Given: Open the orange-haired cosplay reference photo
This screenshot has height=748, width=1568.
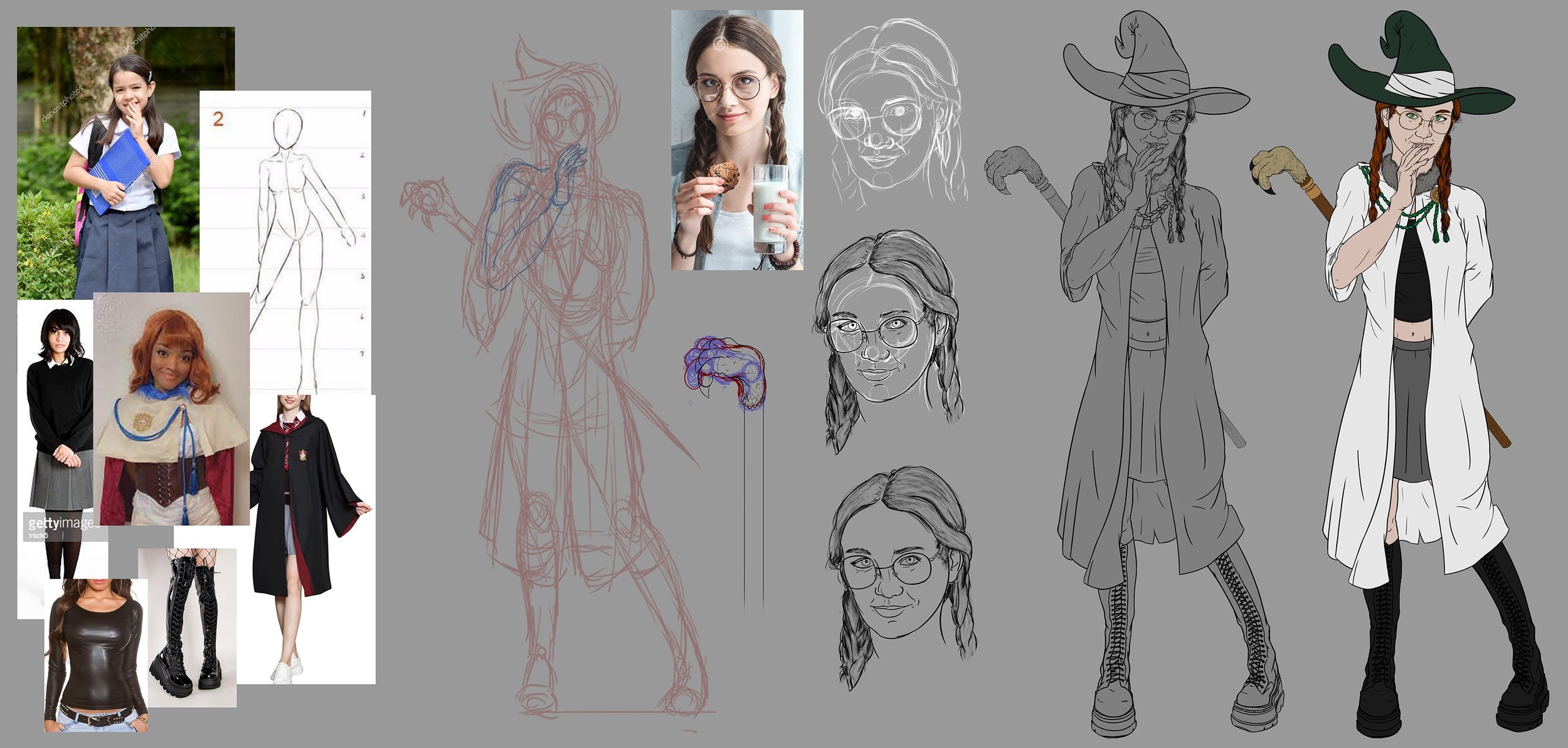Looking at the screenshot, I should [171, 408].
